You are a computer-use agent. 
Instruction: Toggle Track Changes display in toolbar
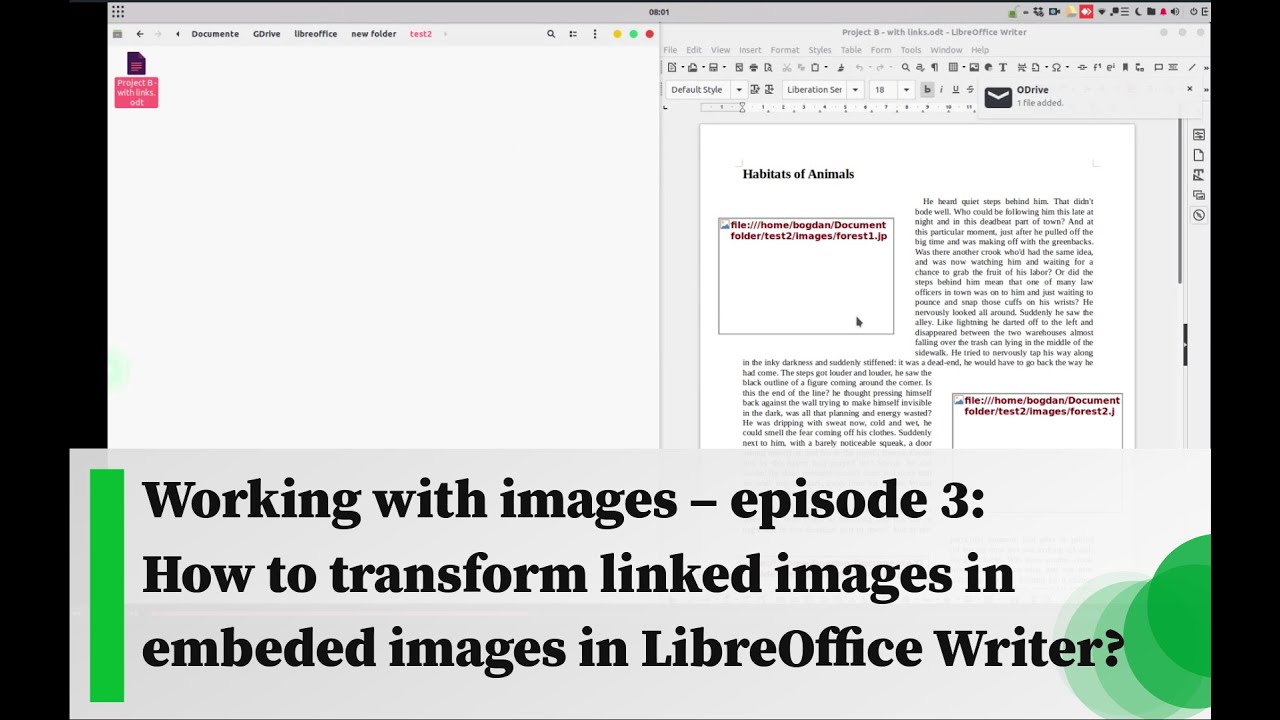pos(1173,67)
